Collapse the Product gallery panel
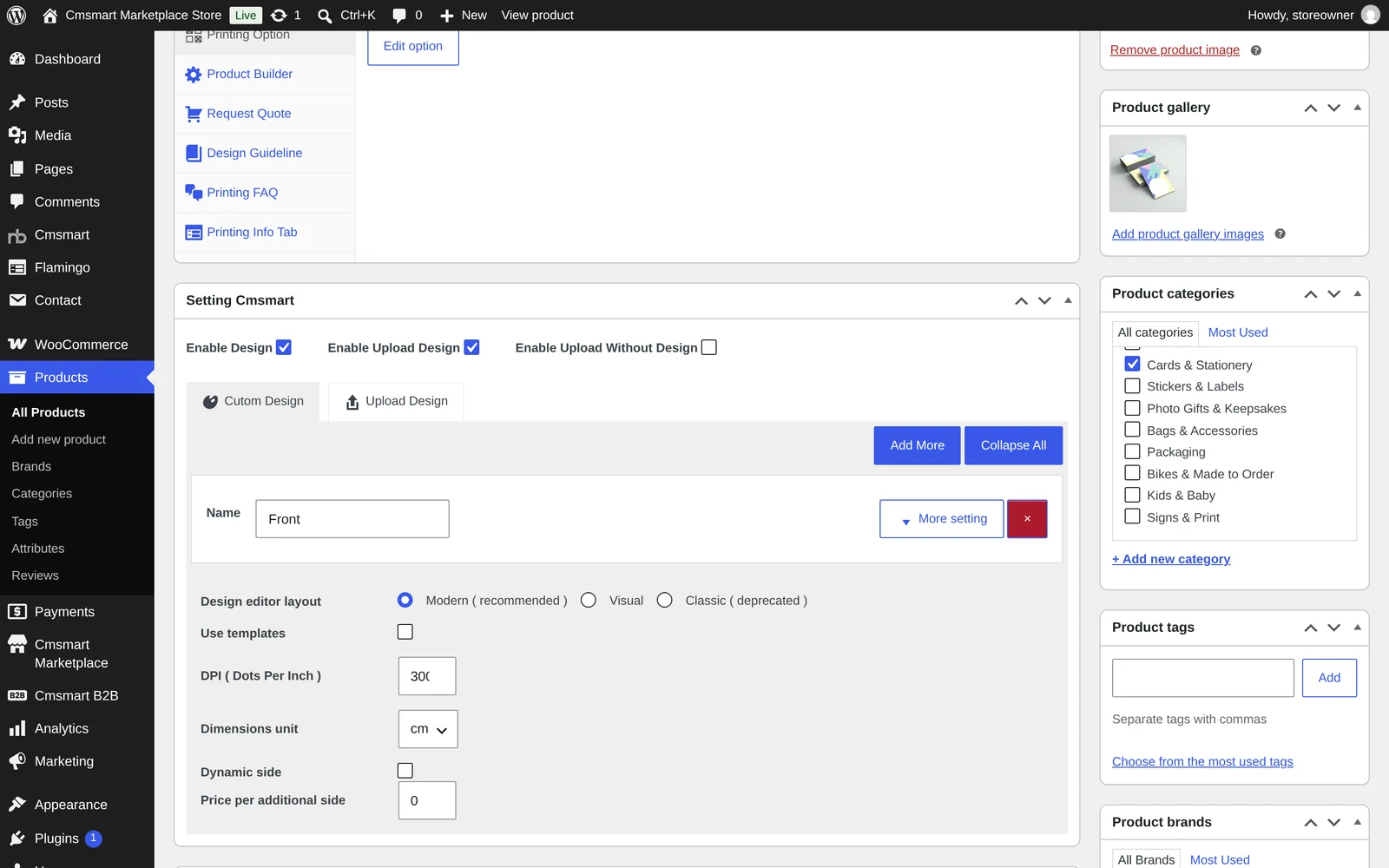Screen dimensions: 1389x868 click(x=1358, y=108)
